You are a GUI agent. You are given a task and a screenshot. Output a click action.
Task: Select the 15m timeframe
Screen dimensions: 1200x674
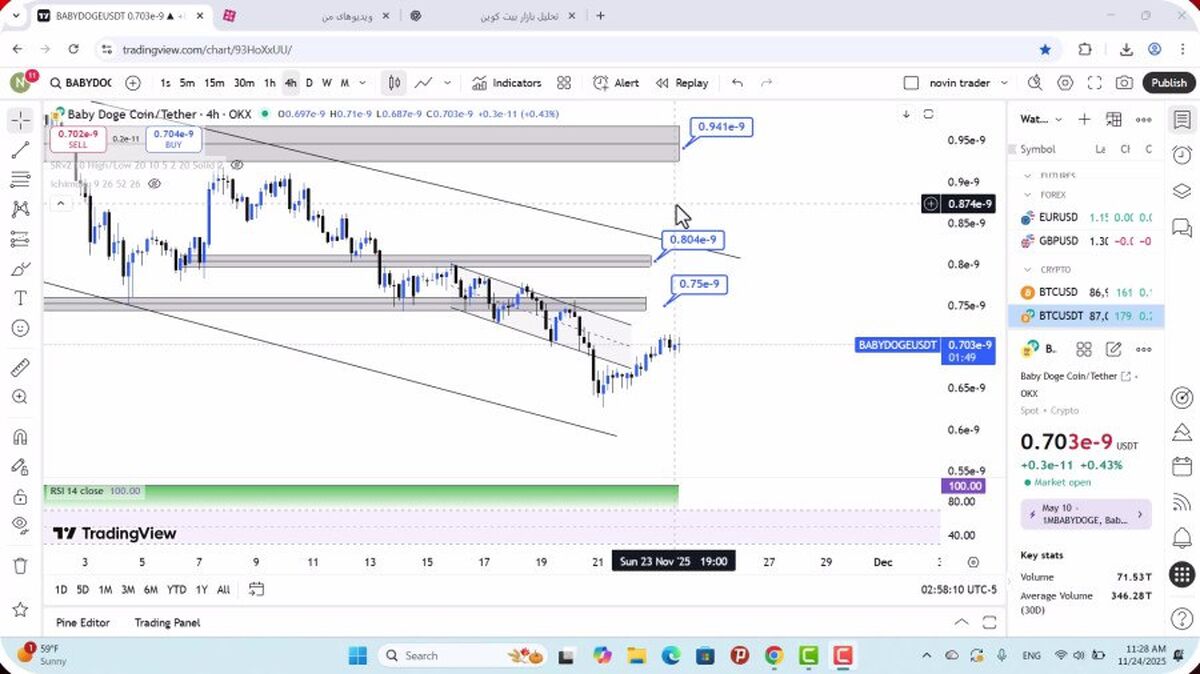tap(214, 83)
